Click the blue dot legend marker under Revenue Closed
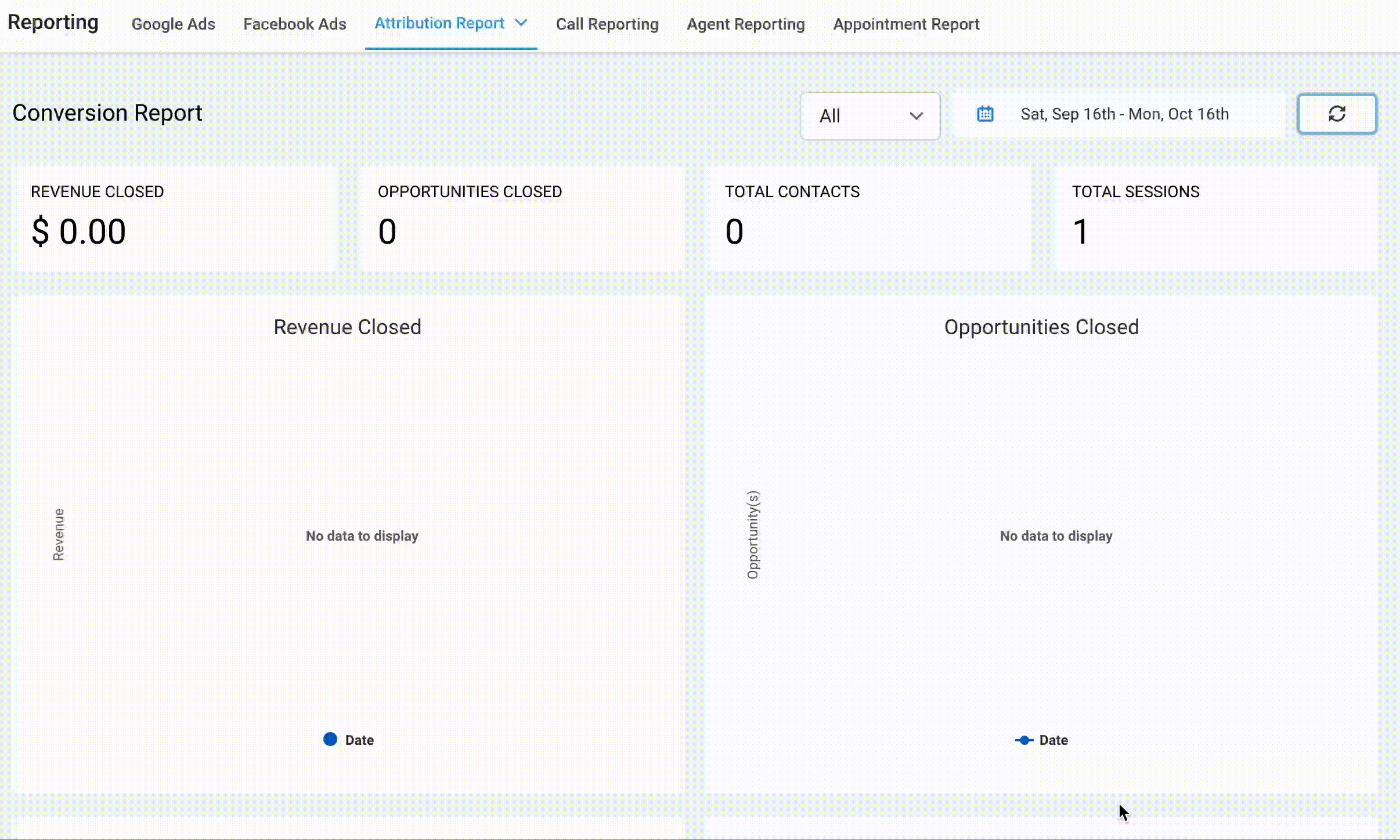Screen dimensions: 1400x840 coord(330,739)
